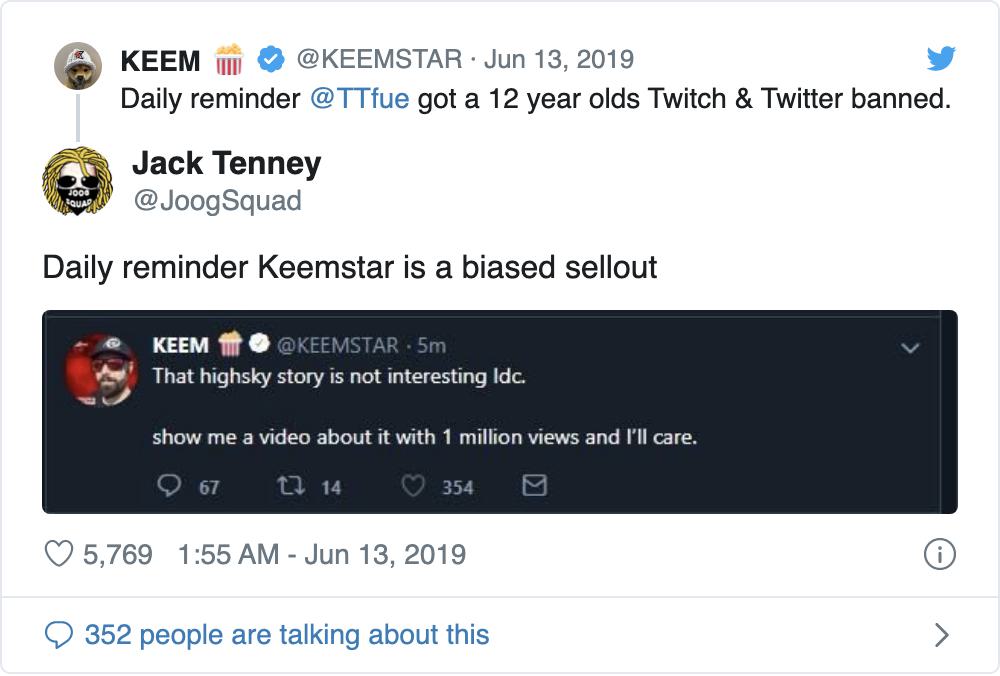Click the speech bubble icon beside 352 people

point(60,634)
